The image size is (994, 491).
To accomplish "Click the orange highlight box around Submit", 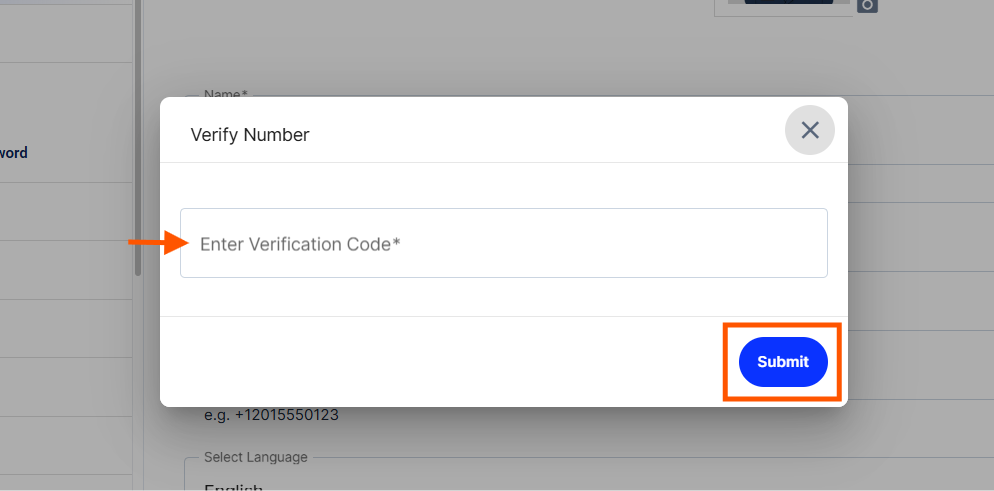I will [782, 362].
